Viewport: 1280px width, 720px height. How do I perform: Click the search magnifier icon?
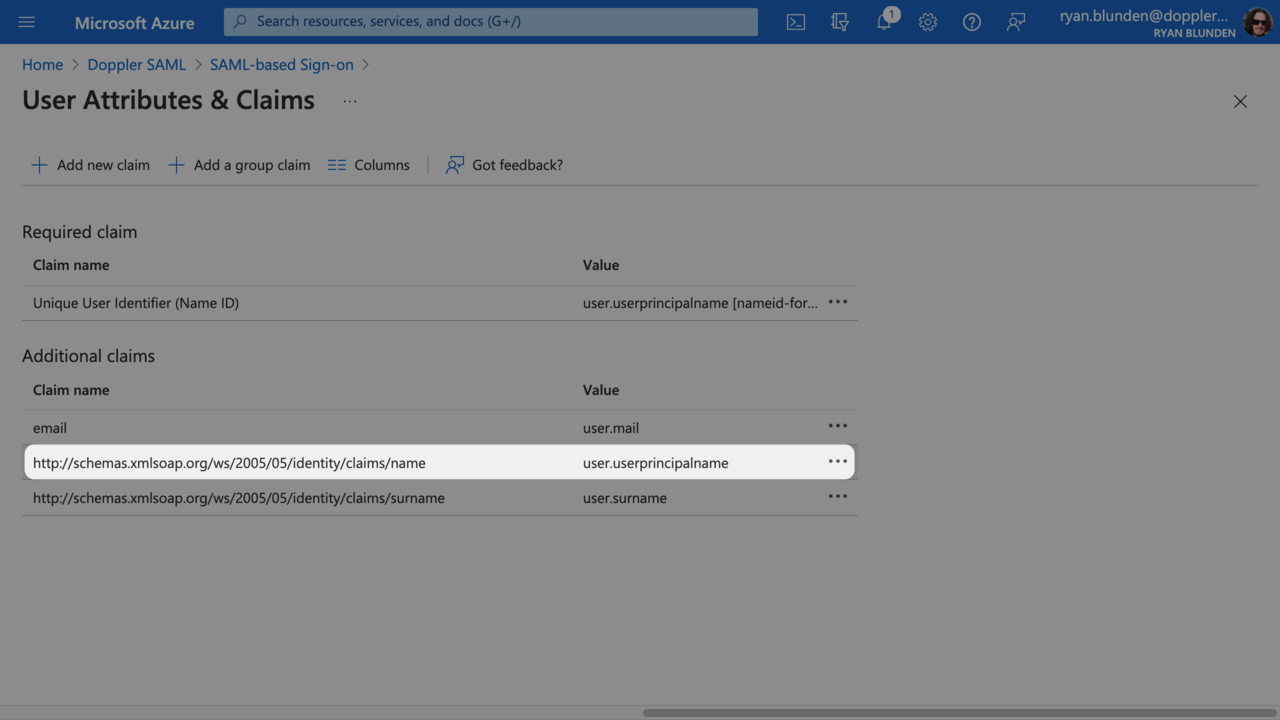(x=240, y=21)
